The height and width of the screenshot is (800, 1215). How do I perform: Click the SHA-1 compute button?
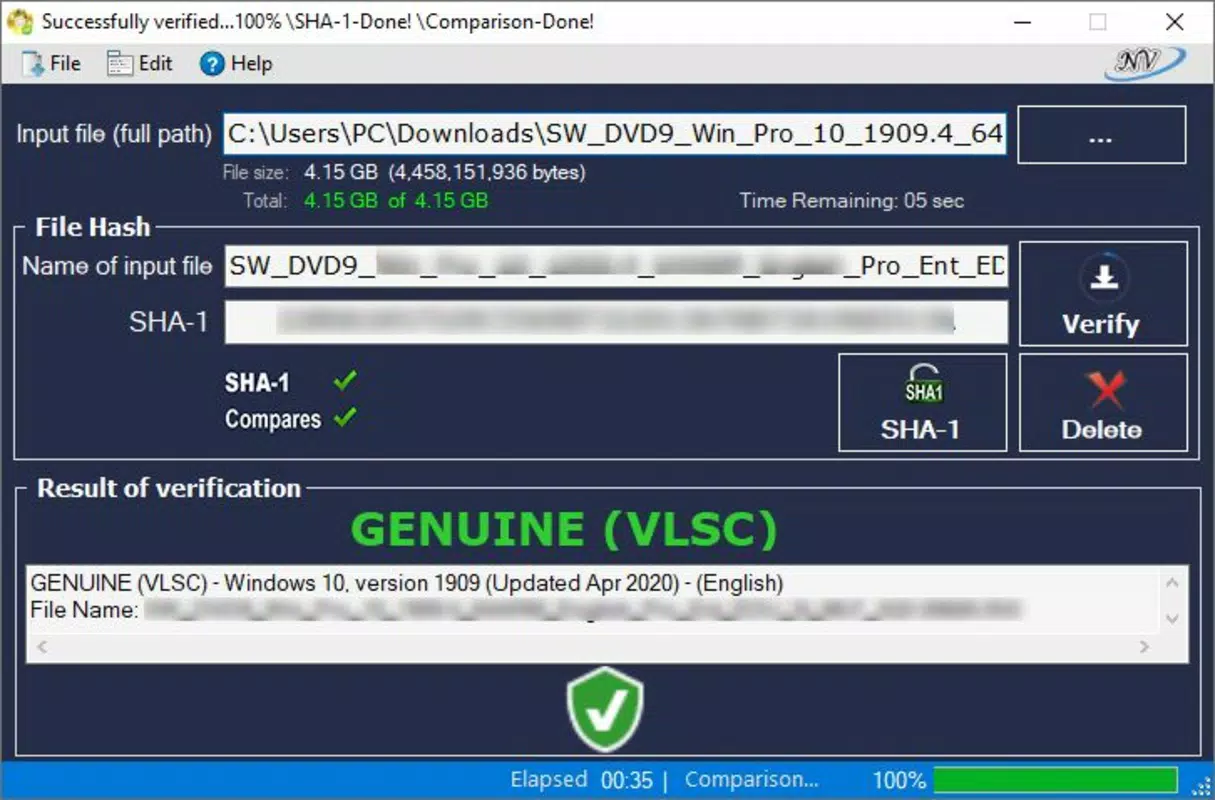(922, 402)
